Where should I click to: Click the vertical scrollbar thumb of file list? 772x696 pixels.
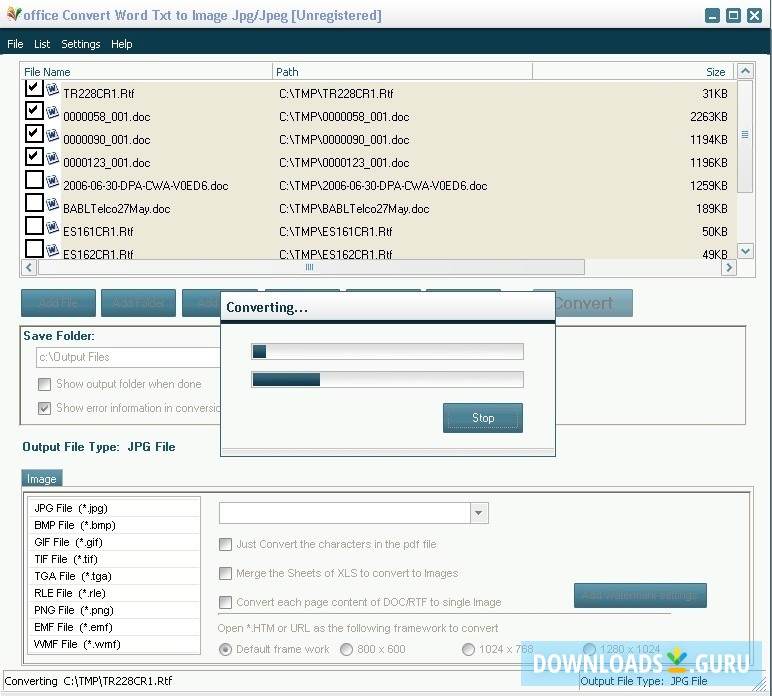(745, 136)
